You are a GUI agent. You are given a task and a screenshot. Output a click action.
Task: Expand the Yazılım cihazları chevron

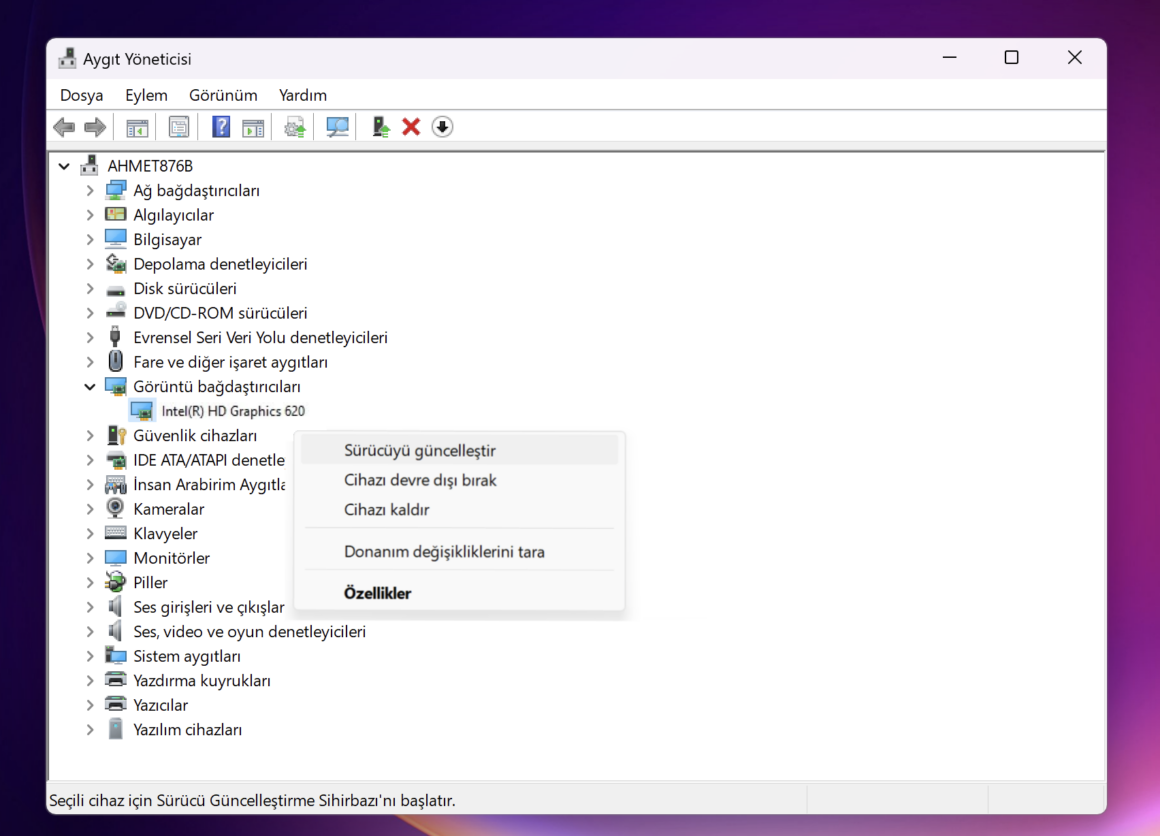click(90, 729)
